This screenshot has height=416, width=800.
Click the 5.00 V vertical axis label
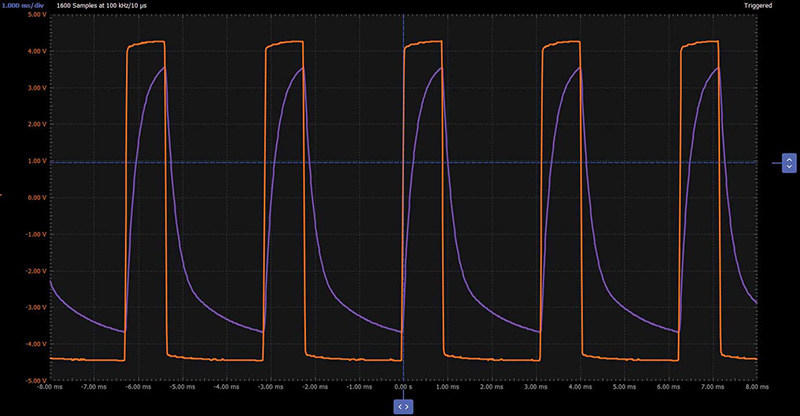pyautogui.click(x=37, y=14)
